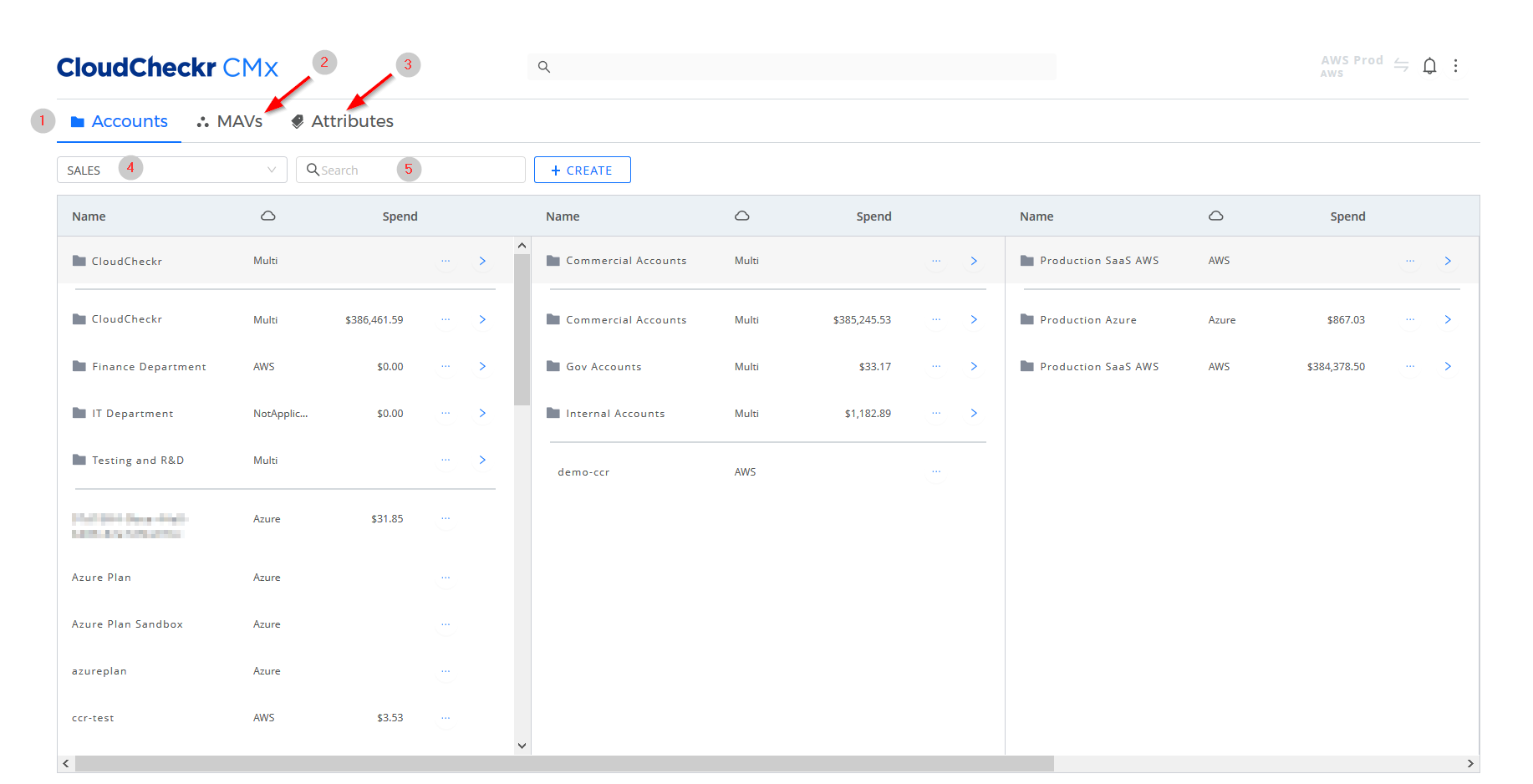Click the first panel vertical scrollbar thumb

522,329
